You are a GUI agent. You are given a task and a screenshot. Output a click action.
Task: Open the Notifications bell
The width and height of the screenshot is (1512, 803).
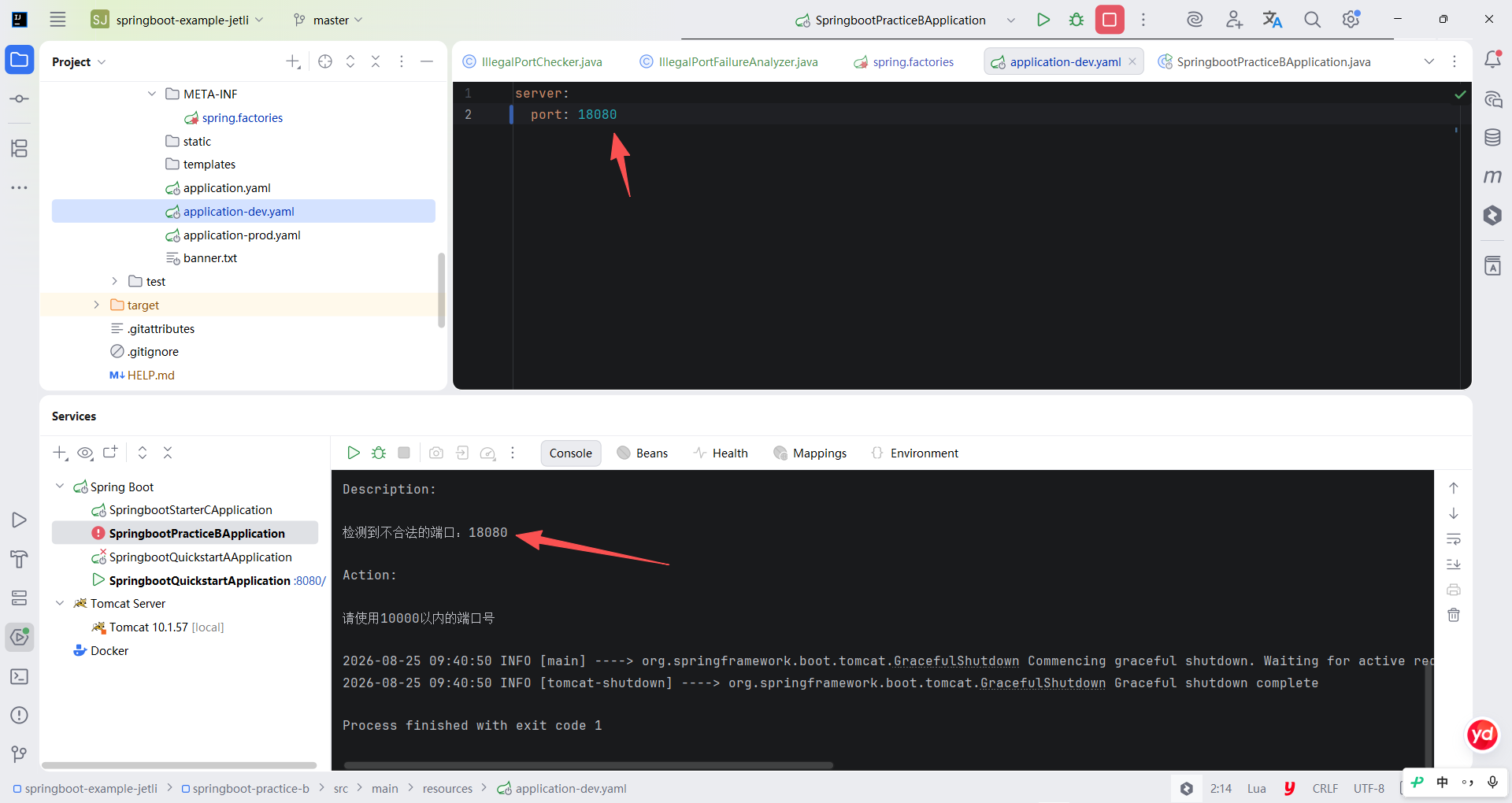(1492, 59)
